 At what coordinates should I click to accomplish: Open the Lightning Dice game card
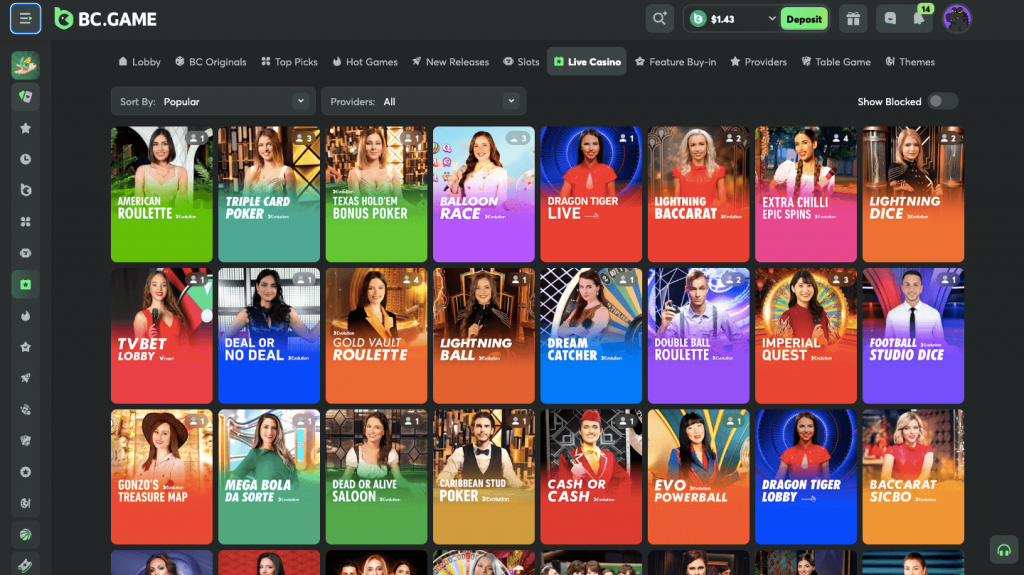913,194
